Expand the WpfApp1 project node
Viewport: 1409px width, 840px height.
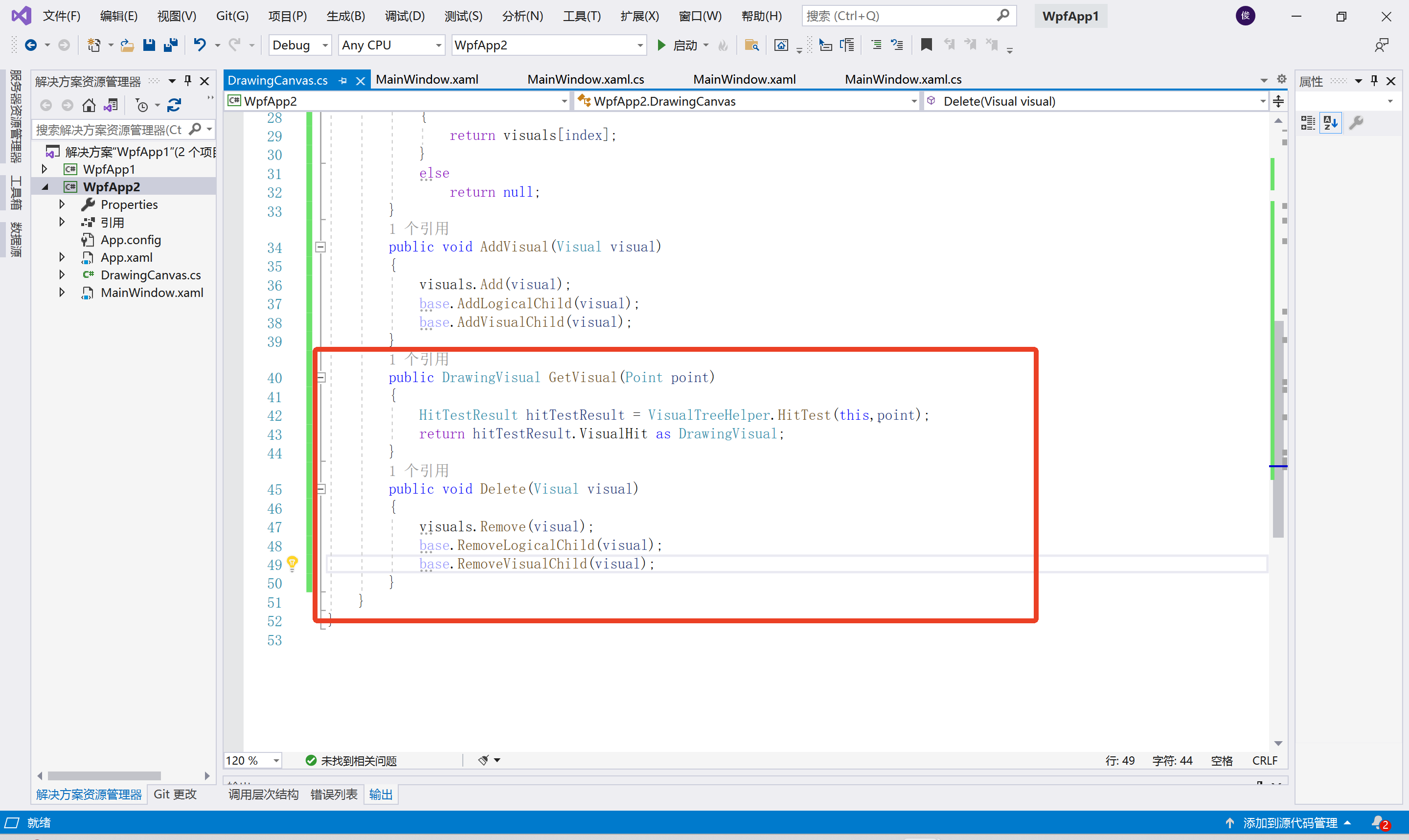45,169
